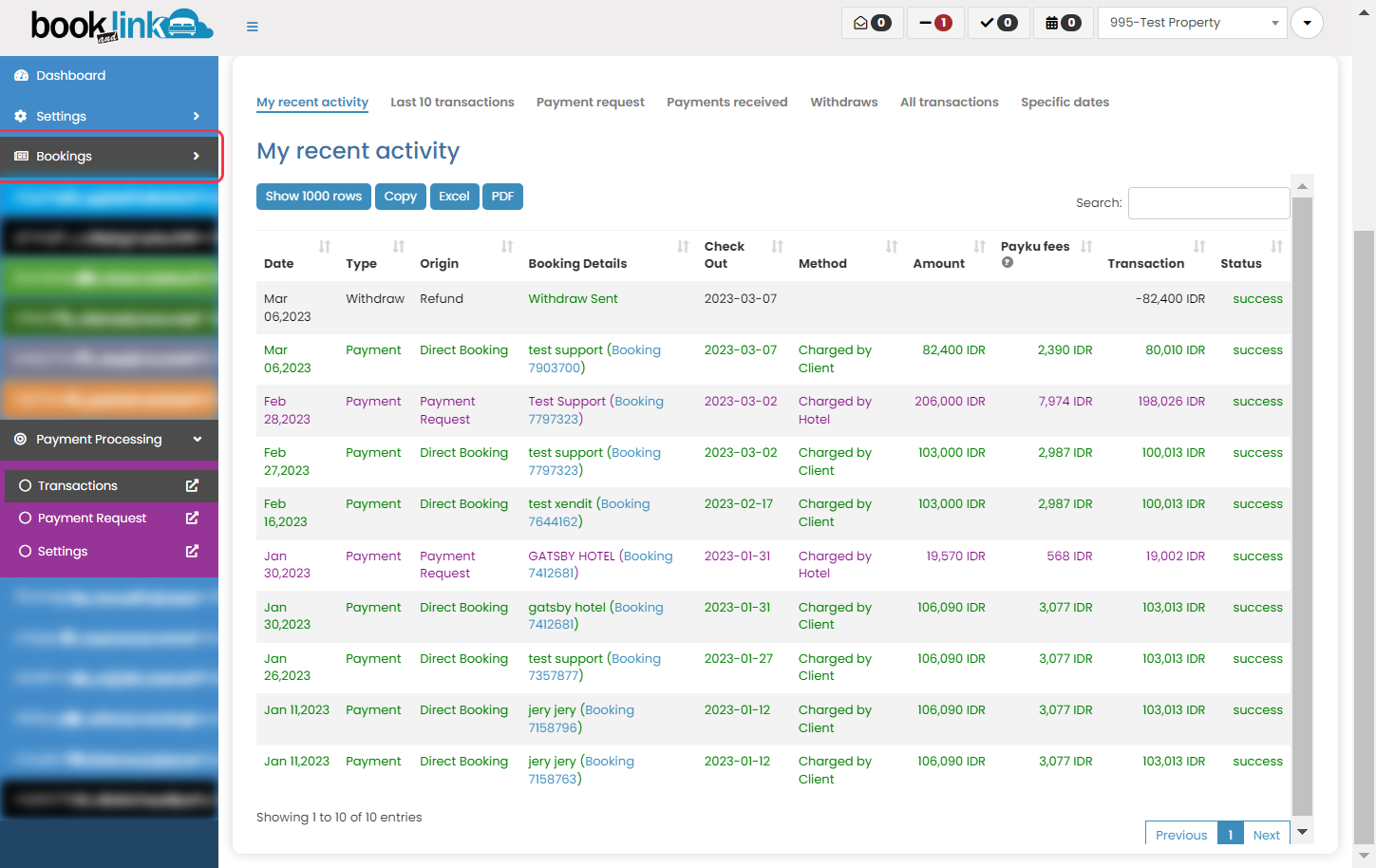Screen dimensions: 1376x868
Task: Sort by Booking Details column arrows
Action: [683, 247]
